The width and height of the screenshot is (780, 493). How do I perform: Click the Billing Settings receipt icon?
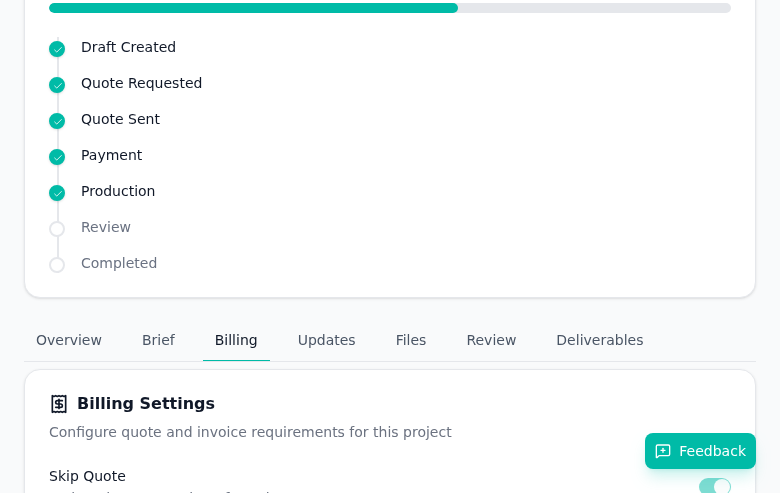(x=59, y=404)
